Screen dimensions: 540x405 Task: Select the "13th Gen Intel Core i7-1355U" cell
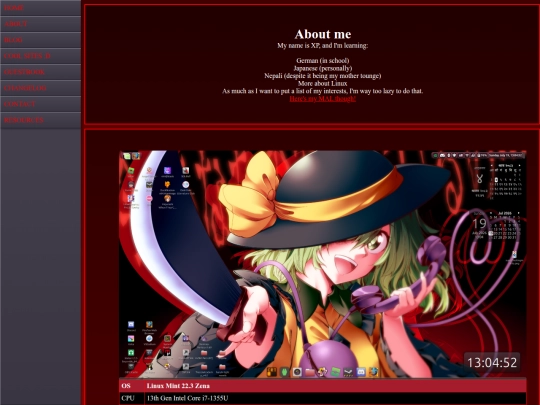(335, 398)
